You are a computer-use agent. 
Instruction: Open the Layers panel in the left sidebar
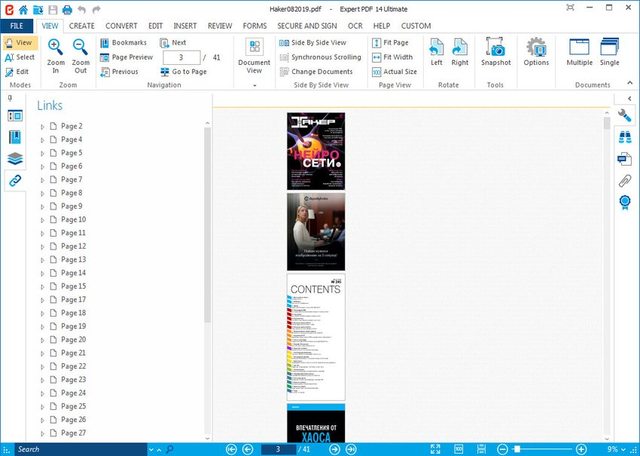click(x=15, y=158)
